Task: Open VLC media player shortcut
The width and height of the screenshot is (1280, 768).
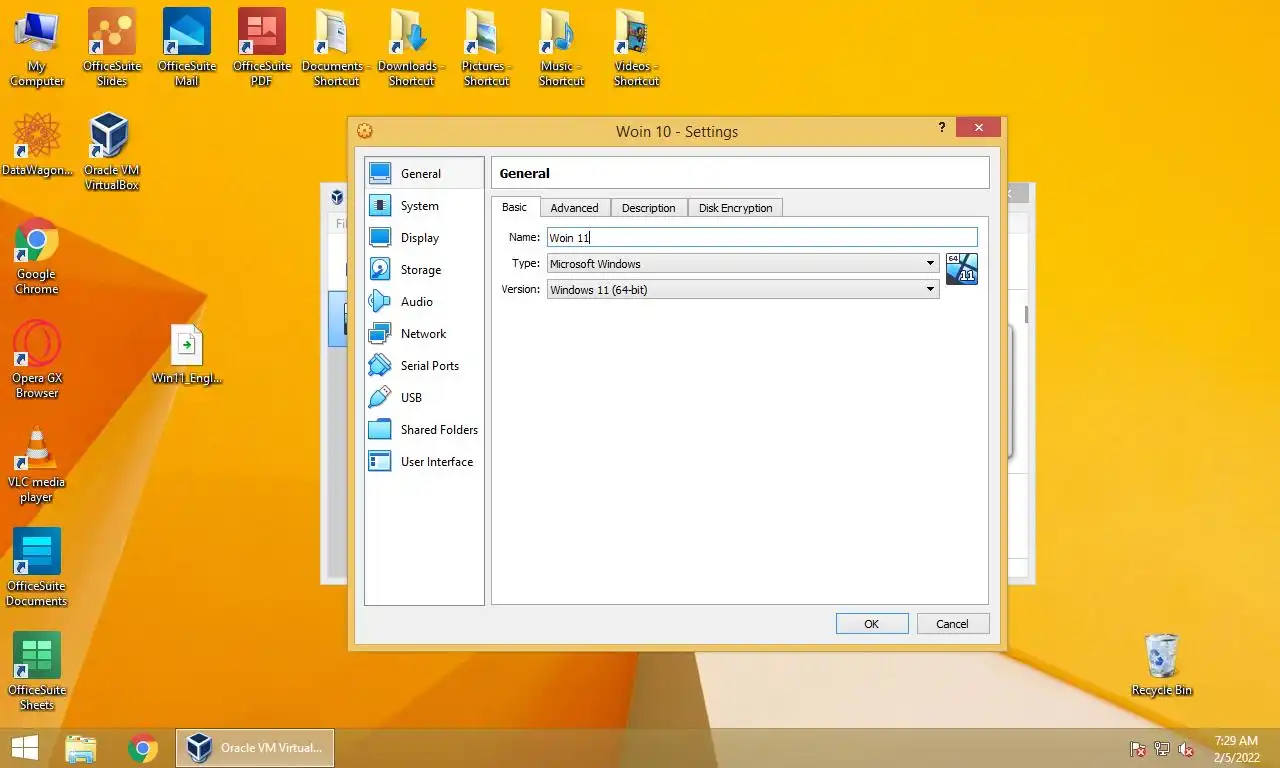Action: (37, 464)
